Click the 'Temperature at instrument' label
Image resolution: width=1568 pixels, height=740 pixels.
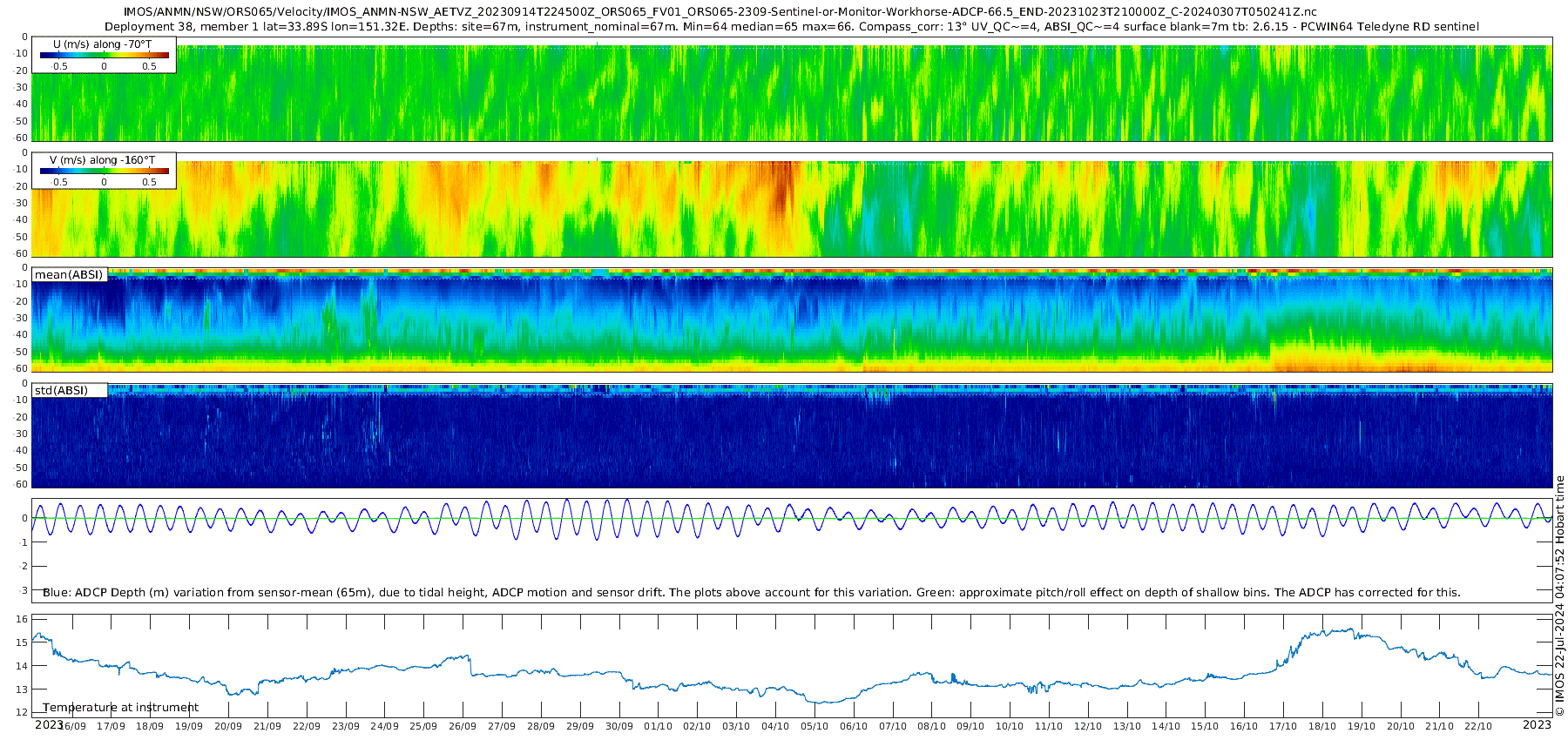pyautogui.click(x=121, y=707)
